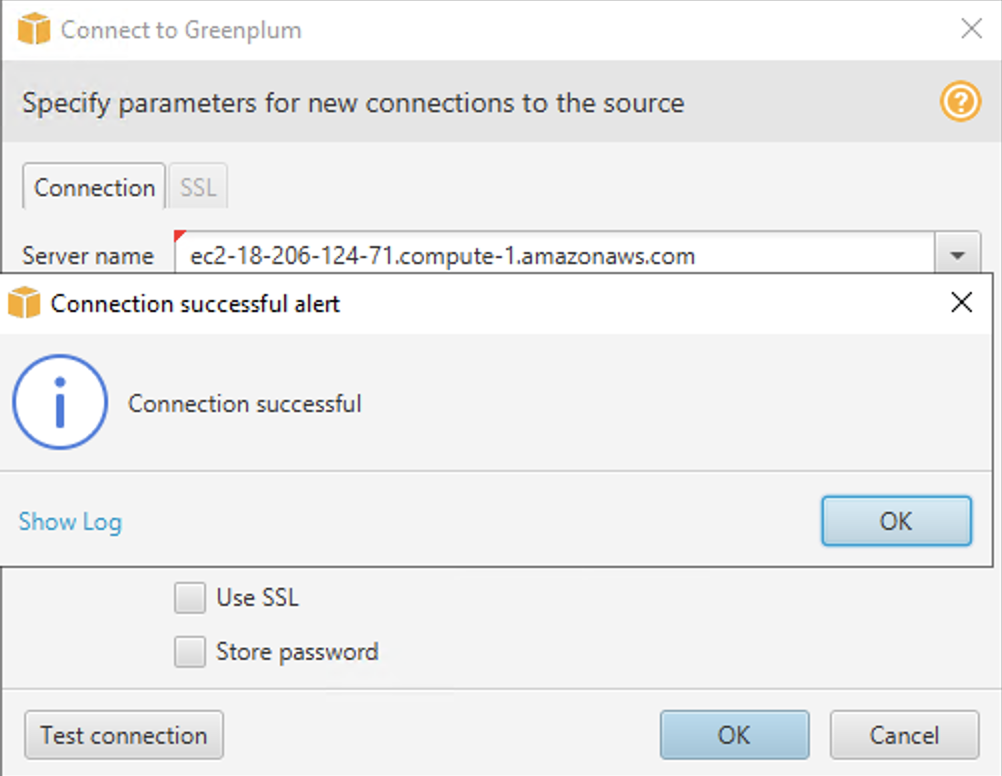This screenshot has width=1002, height=776.
Task: Click the Specify parameters header area
Action: [x=351, y=102]
